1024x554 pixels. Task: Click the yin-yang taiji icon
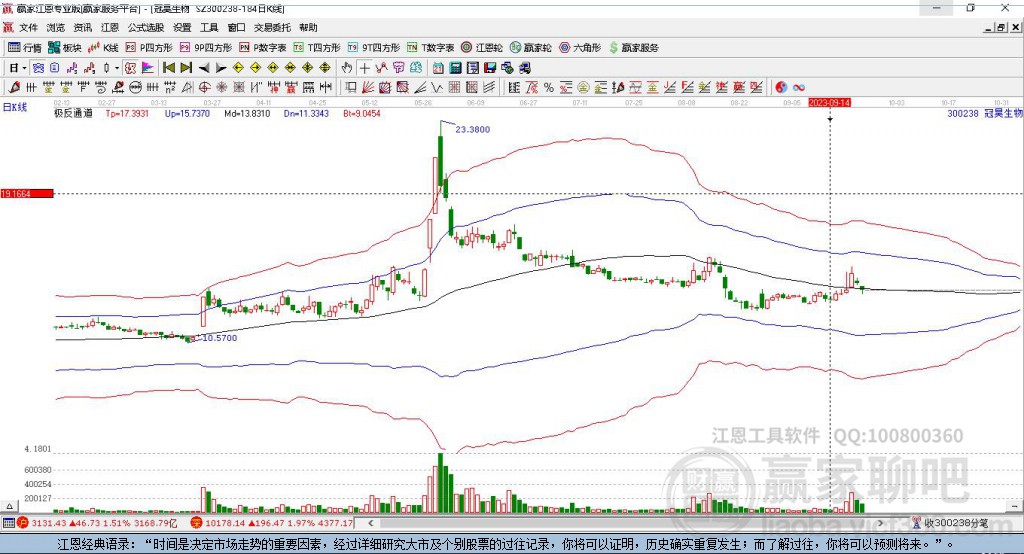781,87
